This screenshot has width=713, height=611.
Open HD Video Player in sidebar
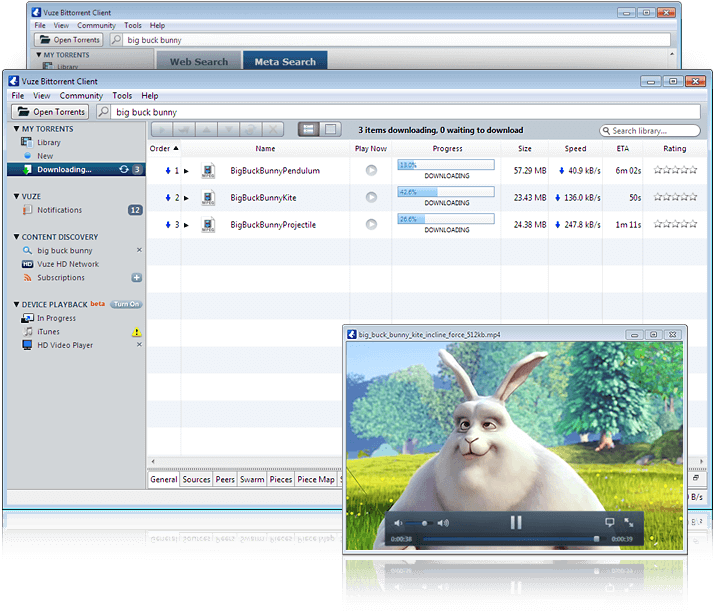coord(65,345)
